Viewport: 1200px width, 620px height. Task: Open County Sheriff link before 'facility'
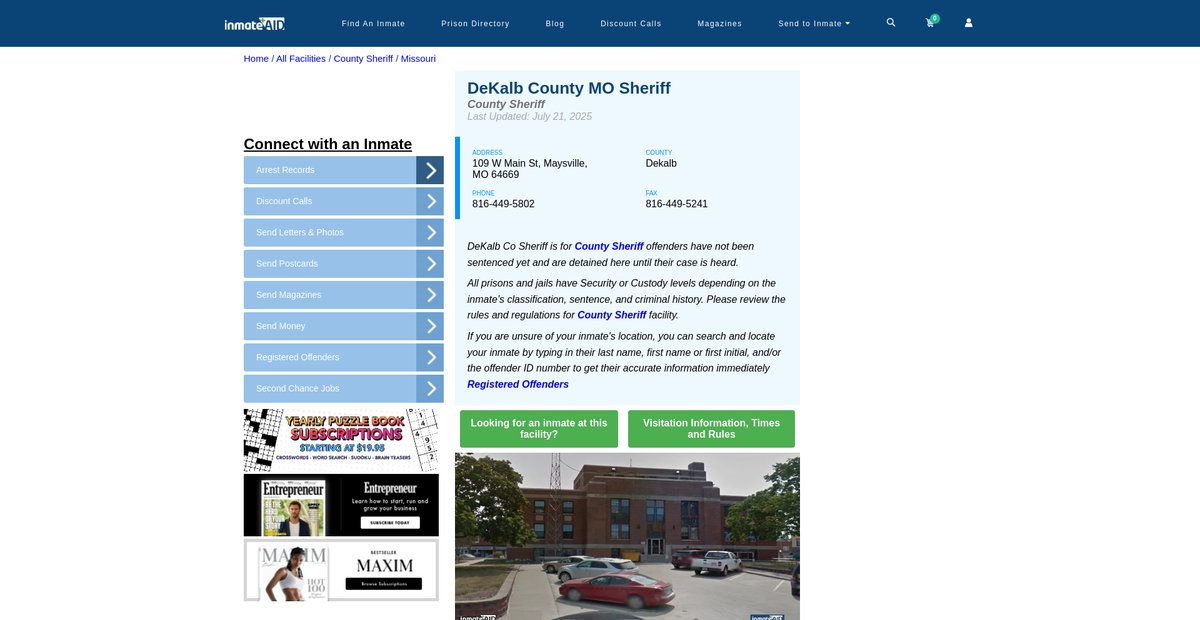(612, 315)
